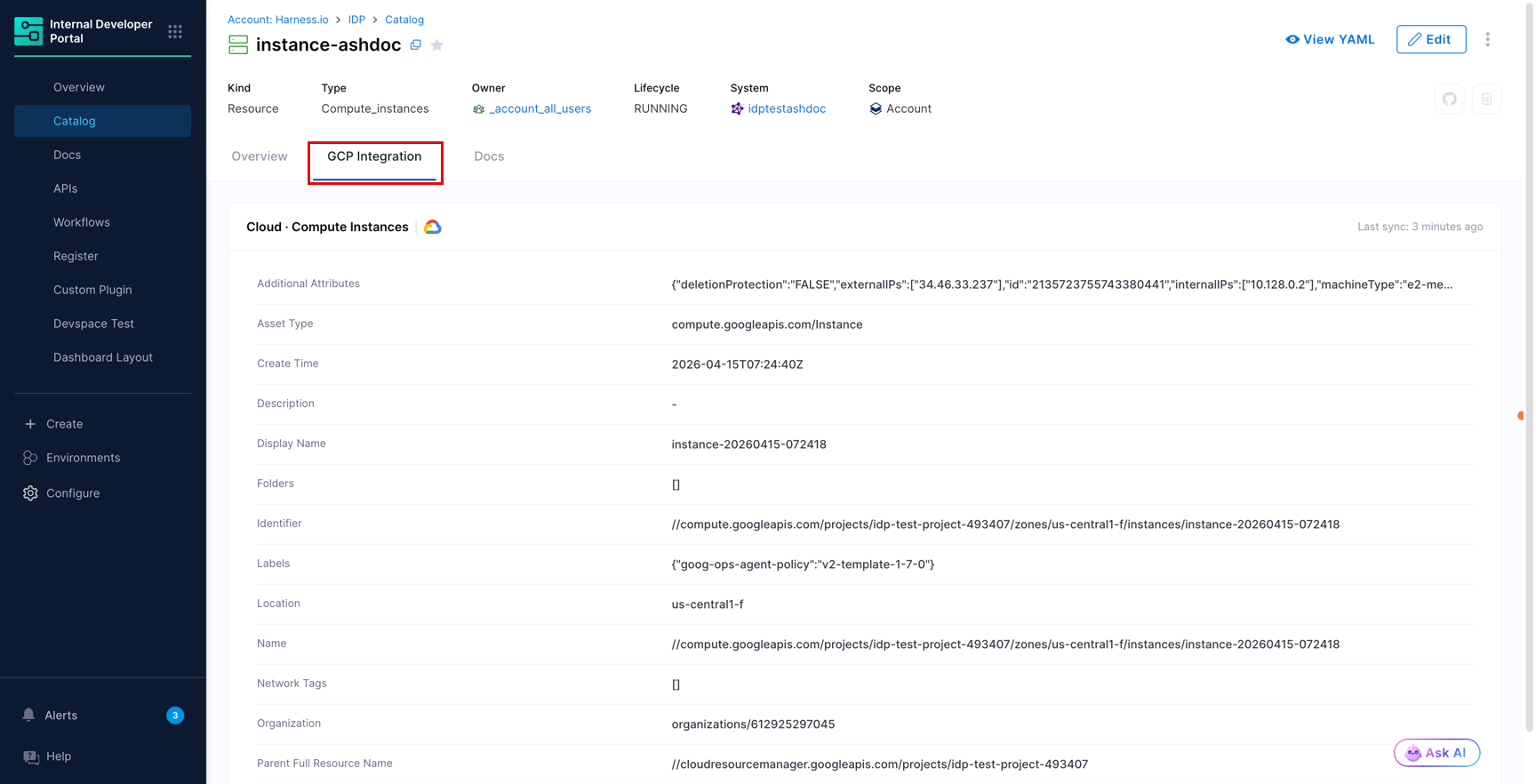Image resolution: width=1536 pixels, height=784 pixels.
Task: Click the Cloud · Compute Instances heading
Action: pos(327,228)
